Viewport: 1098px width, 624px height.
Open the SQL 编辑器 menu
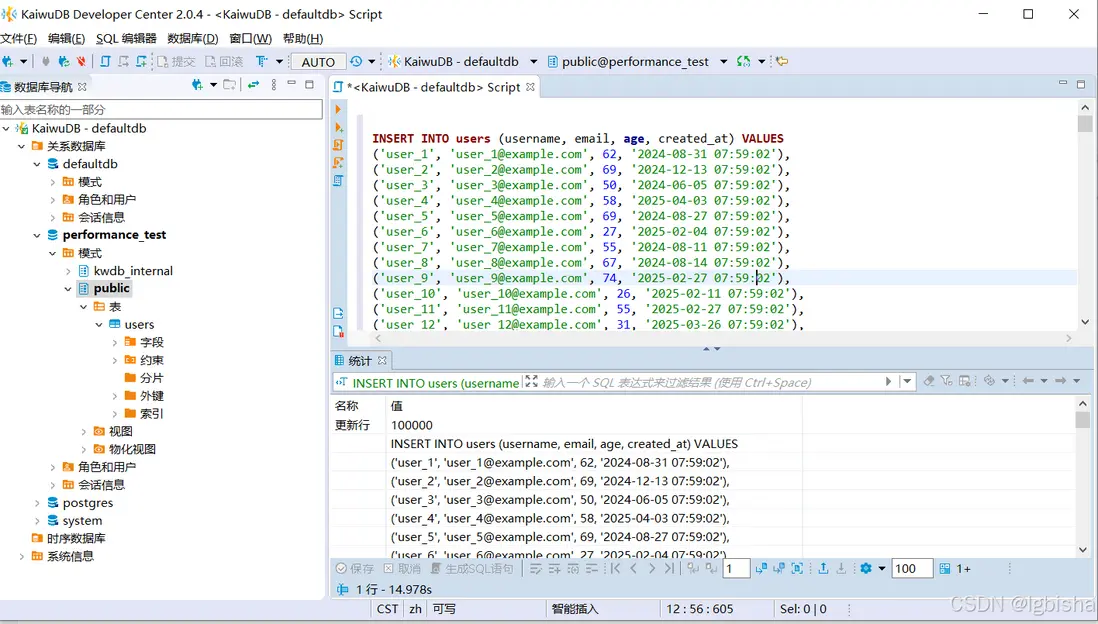point(126,38)
